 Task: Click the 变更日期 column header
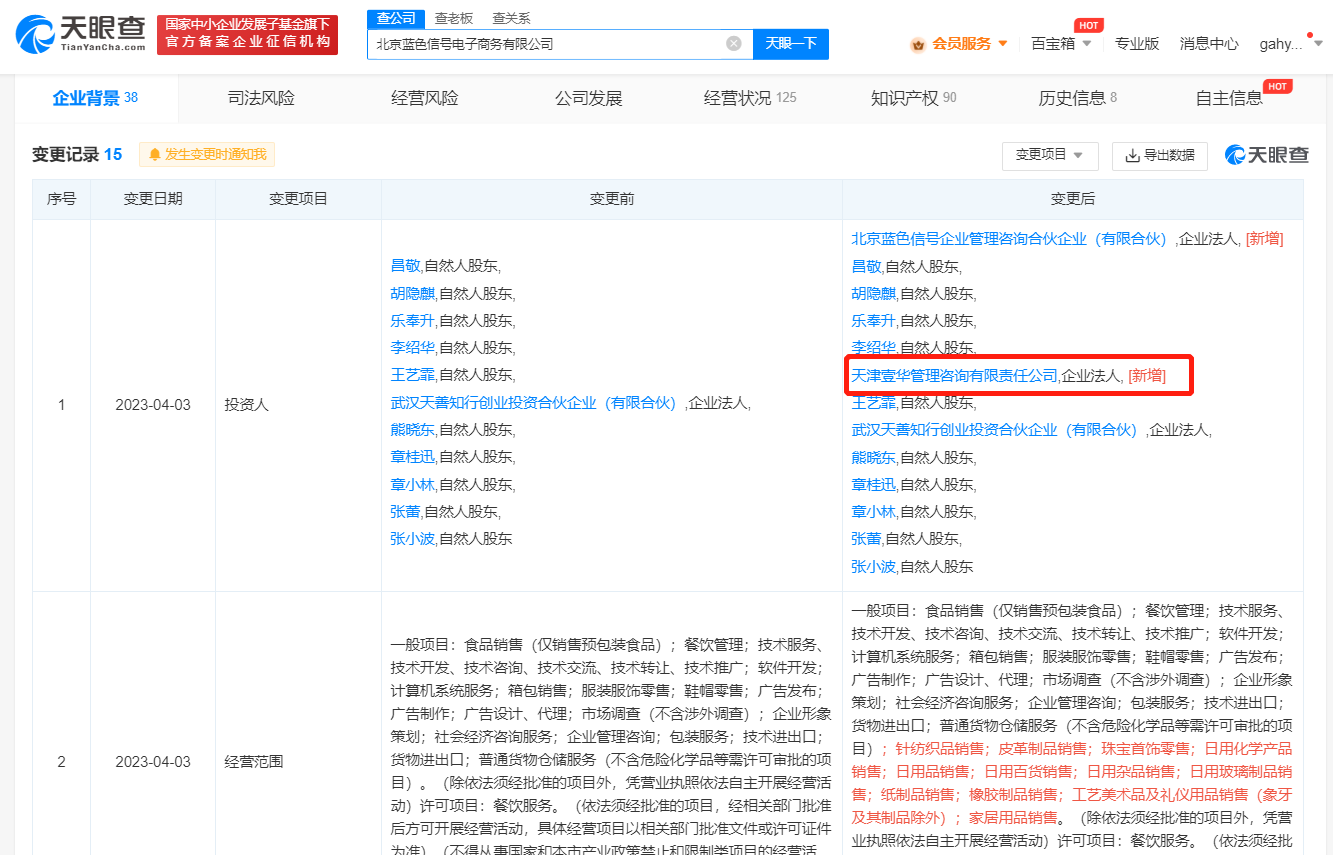153,199
